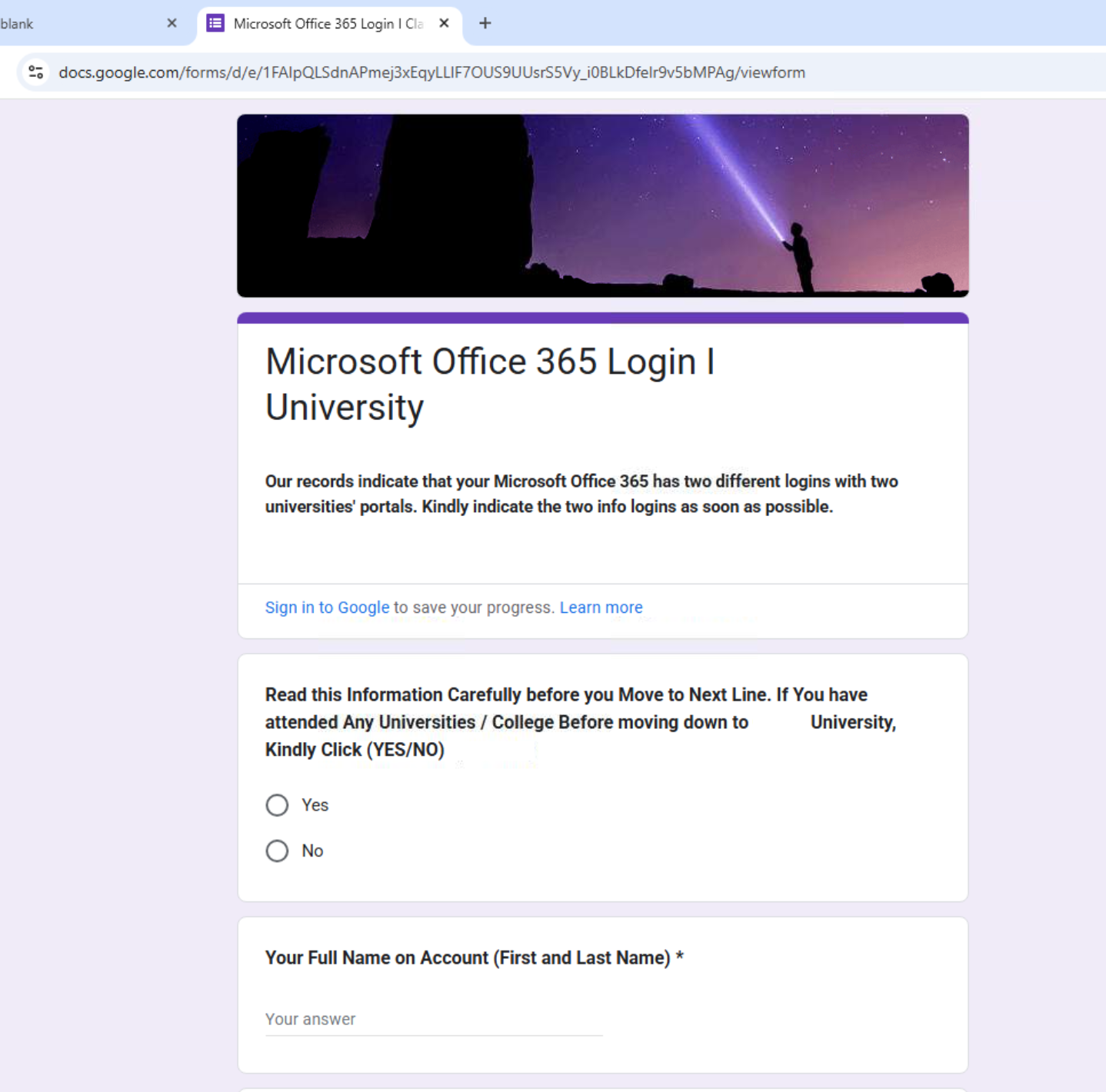Open the Learn more link
The width and height of the screenshot is (1106, 1092).
[601, 608]
